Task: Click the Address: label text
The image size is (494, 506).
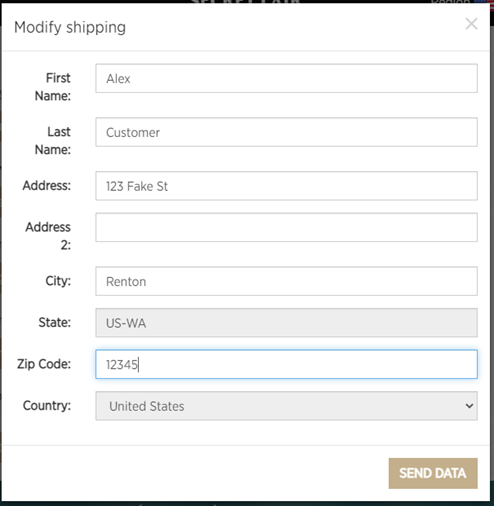Action: point(47,186)
